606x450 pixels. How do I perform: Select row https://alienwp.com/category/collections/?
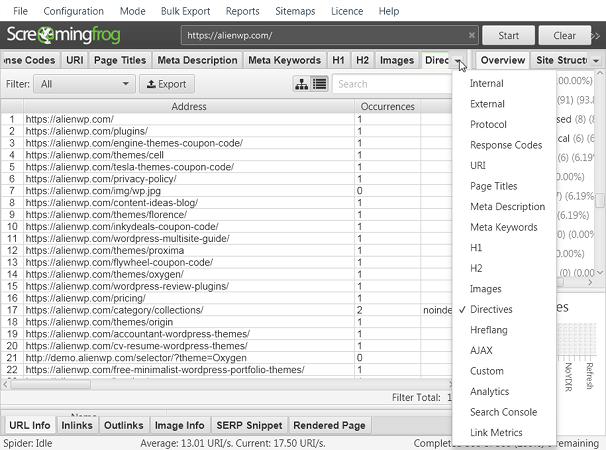226,310
